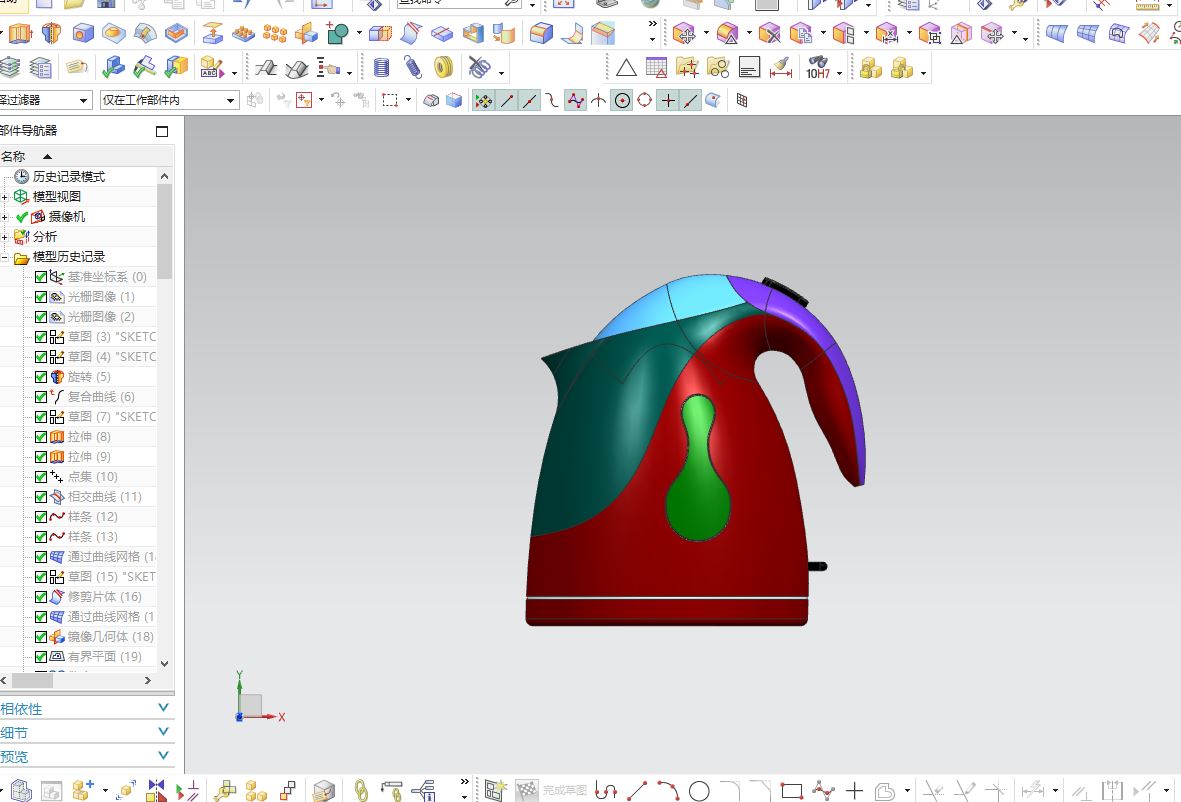Uncheck the 点集 (10) feature checkbox
The image size is (1181, 802).
coord(41,477)
